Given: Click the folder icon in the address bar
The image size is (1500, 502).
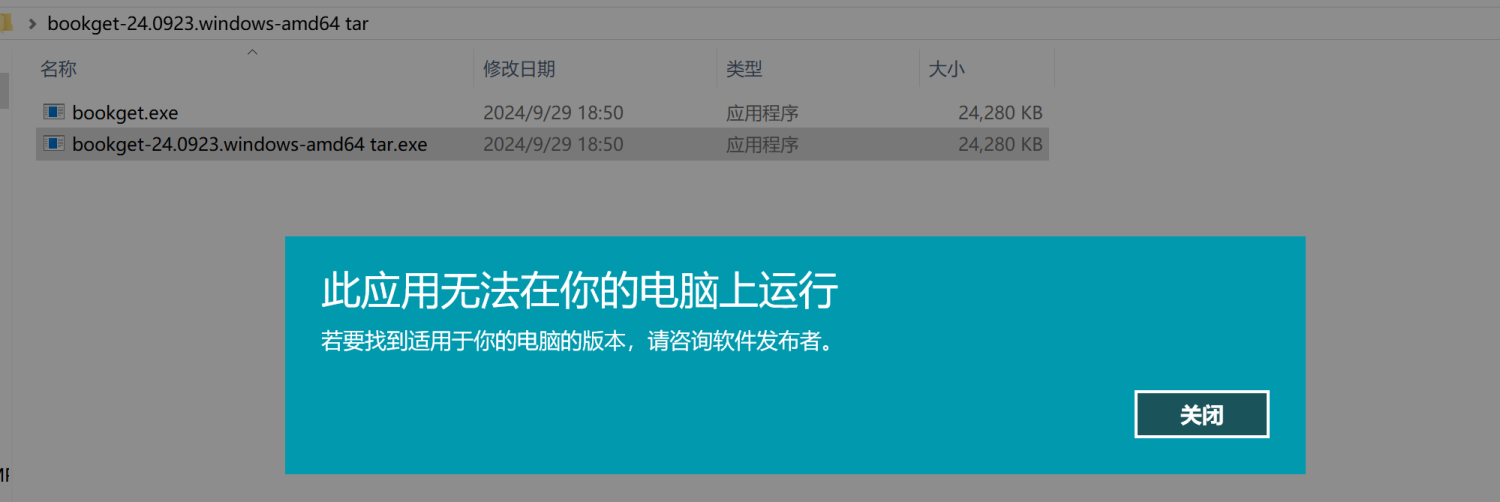Looking at the screenshot, I should (x=5, y=23).
